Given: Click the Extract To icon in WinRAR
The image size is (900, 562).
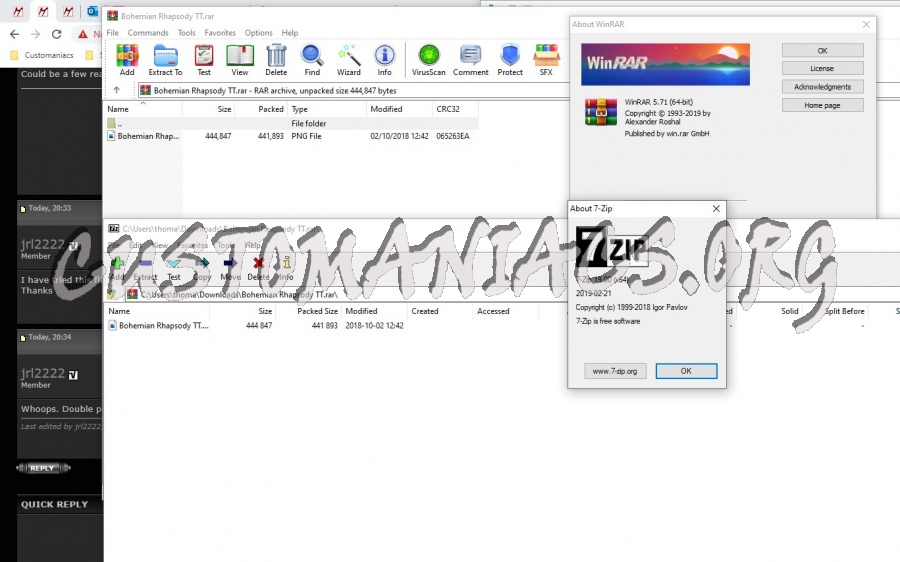Looking at the screenshot, I should (x=165, y=60).
